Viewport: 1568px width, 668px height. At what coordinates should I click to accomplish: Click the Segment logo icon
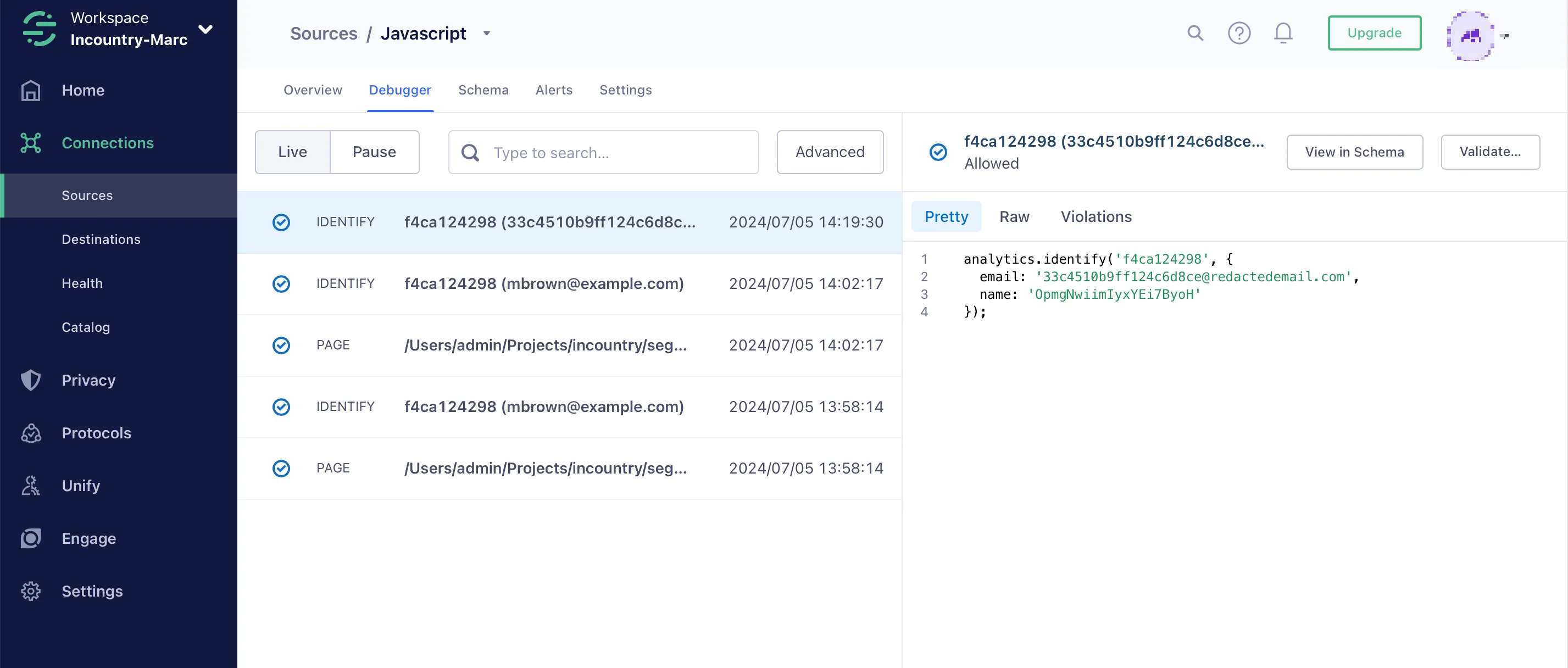[39, 29]
